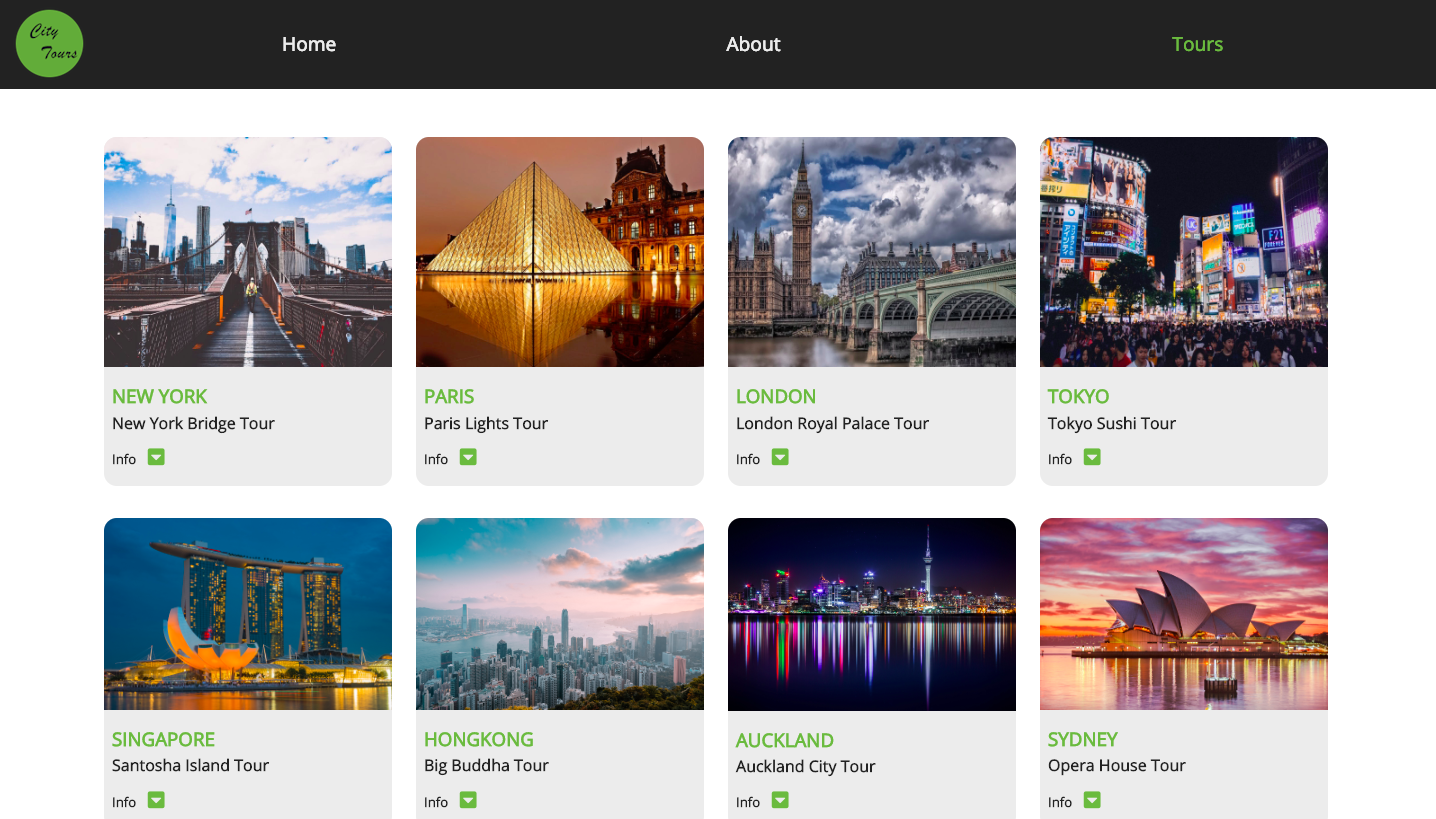Expand info arrow for Singapore tour

pyautogui.click(x=156, y=800)
